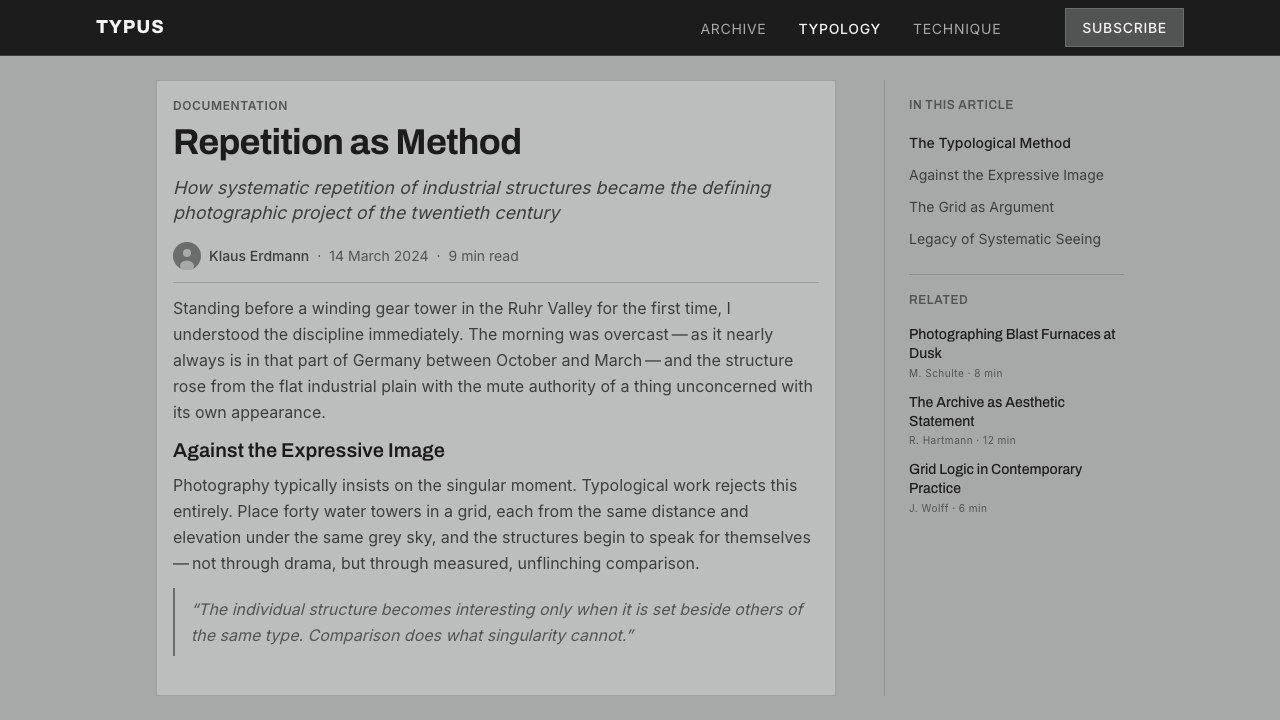Image resolution: width=1280 pixels, height=720 pixels.
Task: Jump to Against the Expressive Image in contents
Action: 1006,175
